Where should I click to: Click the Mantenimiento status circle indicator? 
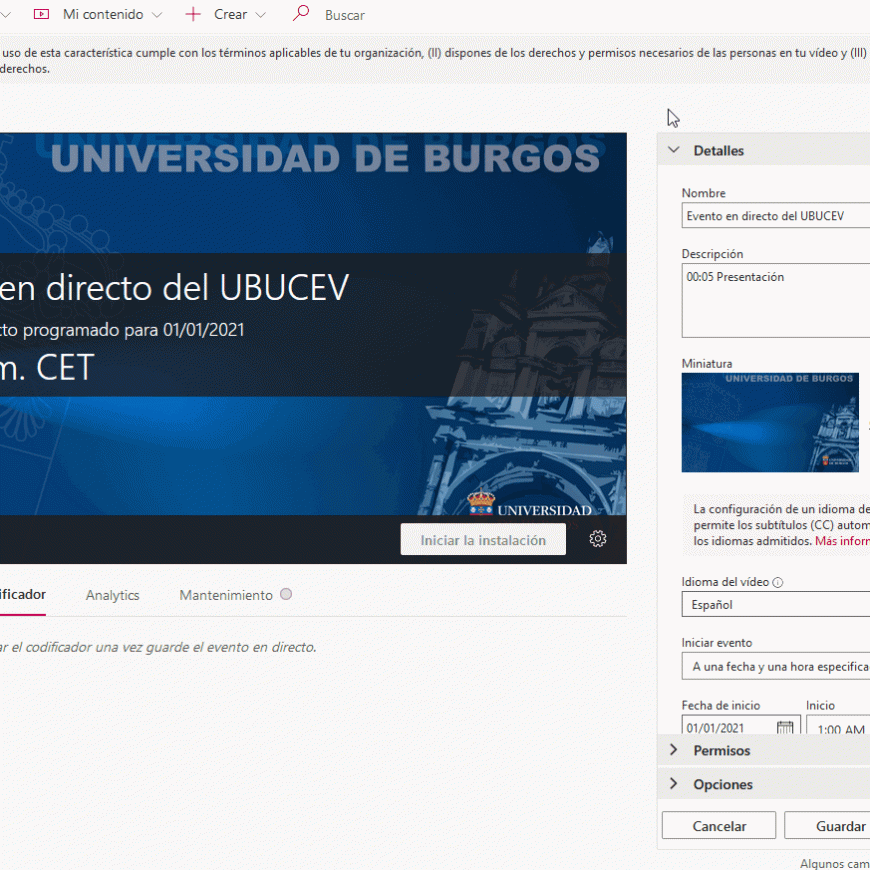286,594
